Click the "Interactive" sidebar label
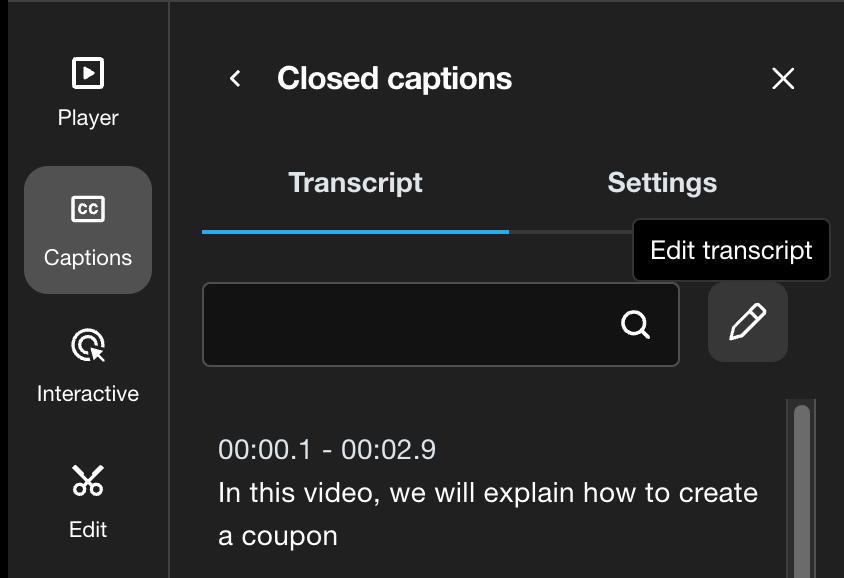844x578 pixels. click(88, 394)
